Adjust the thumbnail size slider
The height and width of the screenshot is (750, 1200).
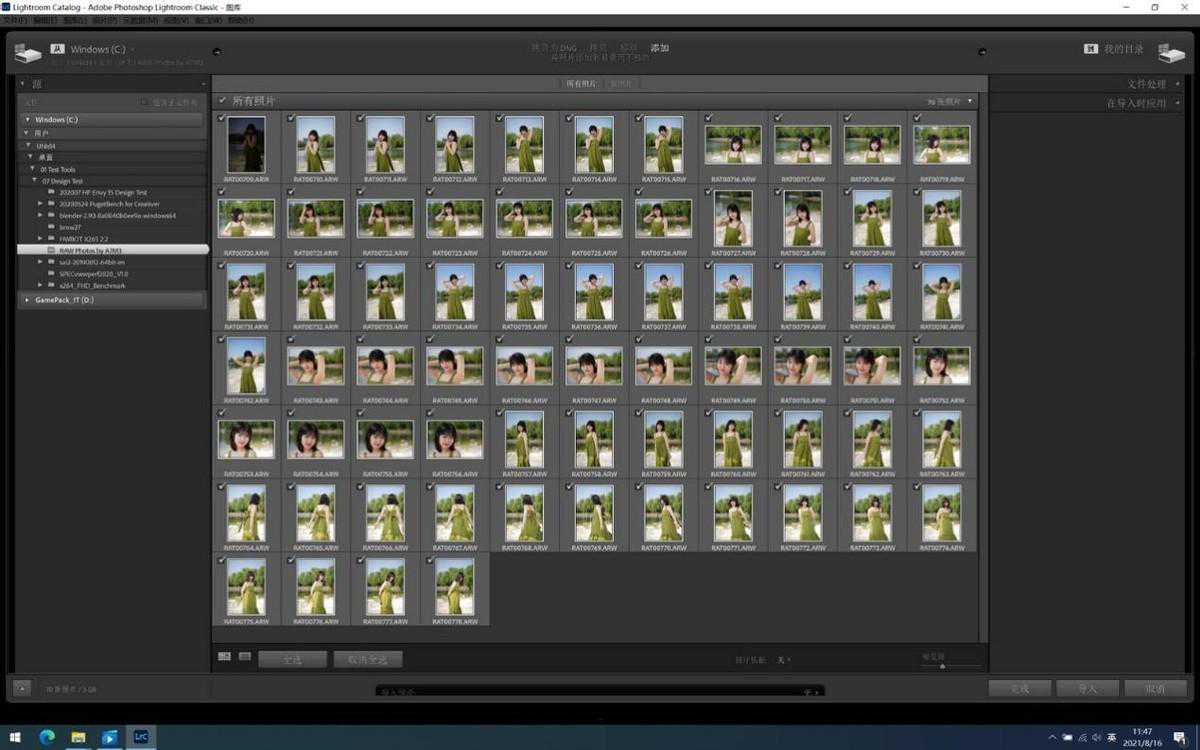tap(942, 666)
